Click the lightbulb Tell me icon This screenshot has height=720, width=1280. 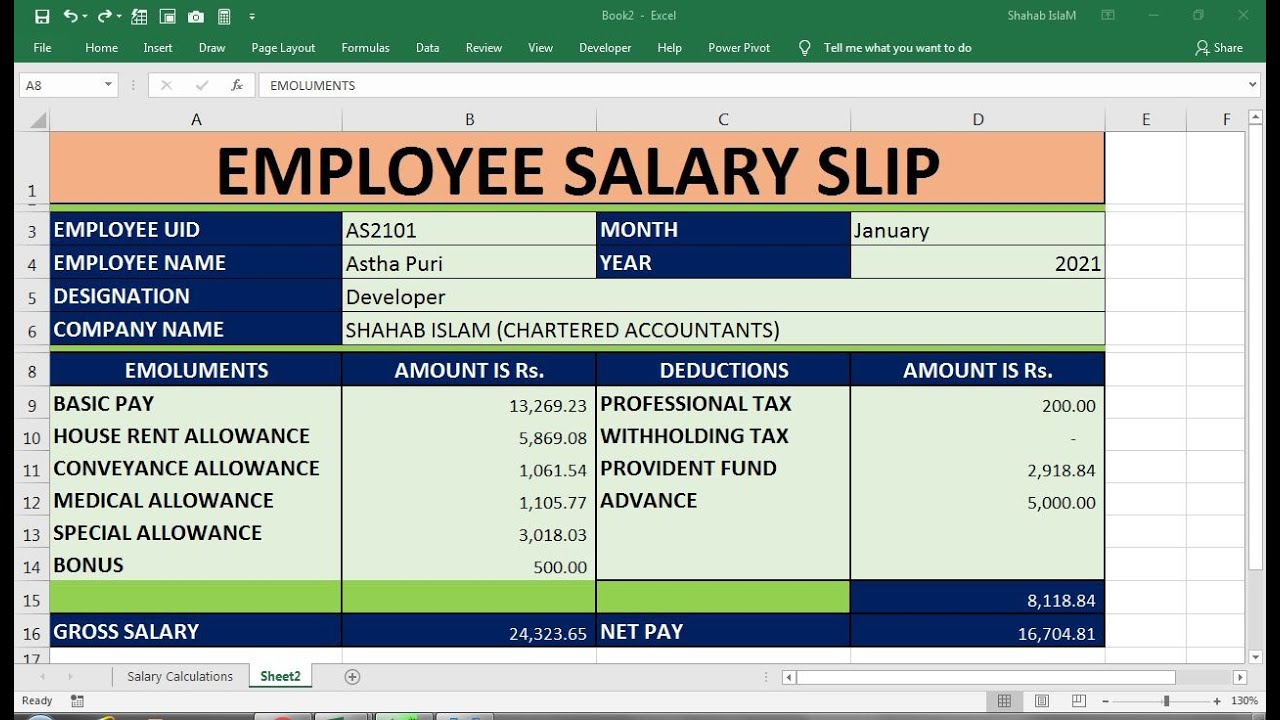click(805, 47)
